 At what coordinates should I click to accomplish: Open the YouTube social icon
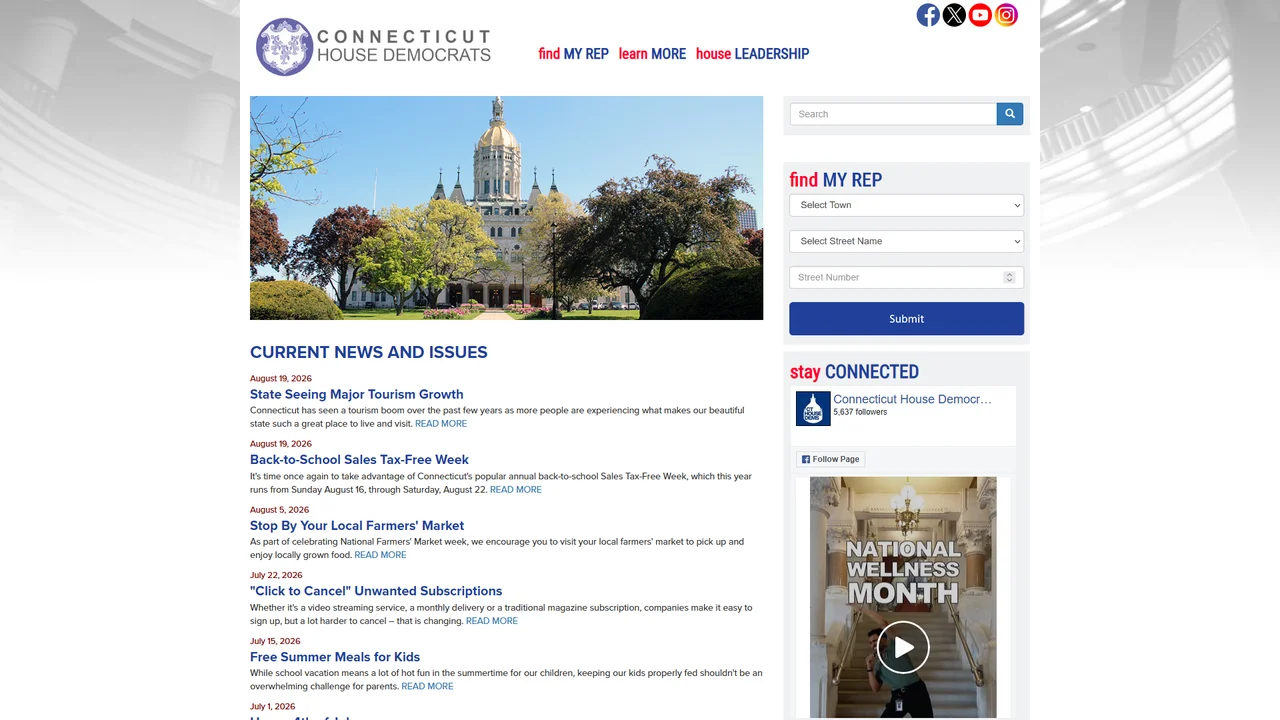pos(980,15)
